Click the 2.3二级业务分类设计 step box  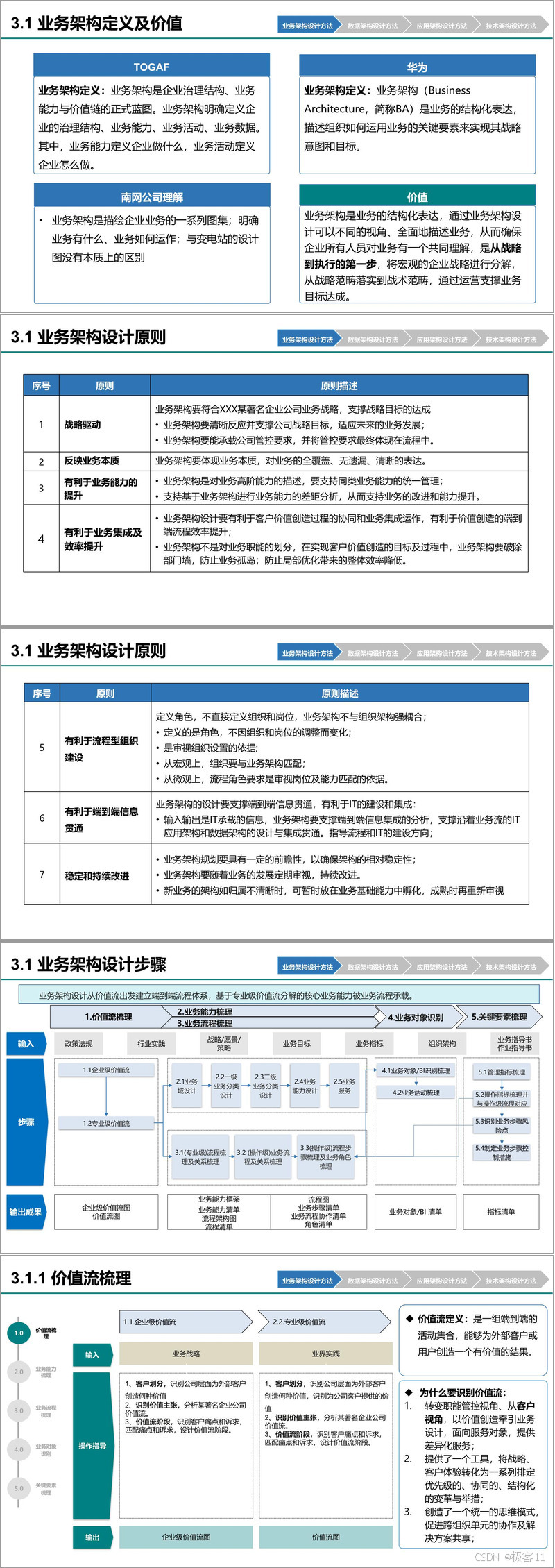(x=266, y=1086)
